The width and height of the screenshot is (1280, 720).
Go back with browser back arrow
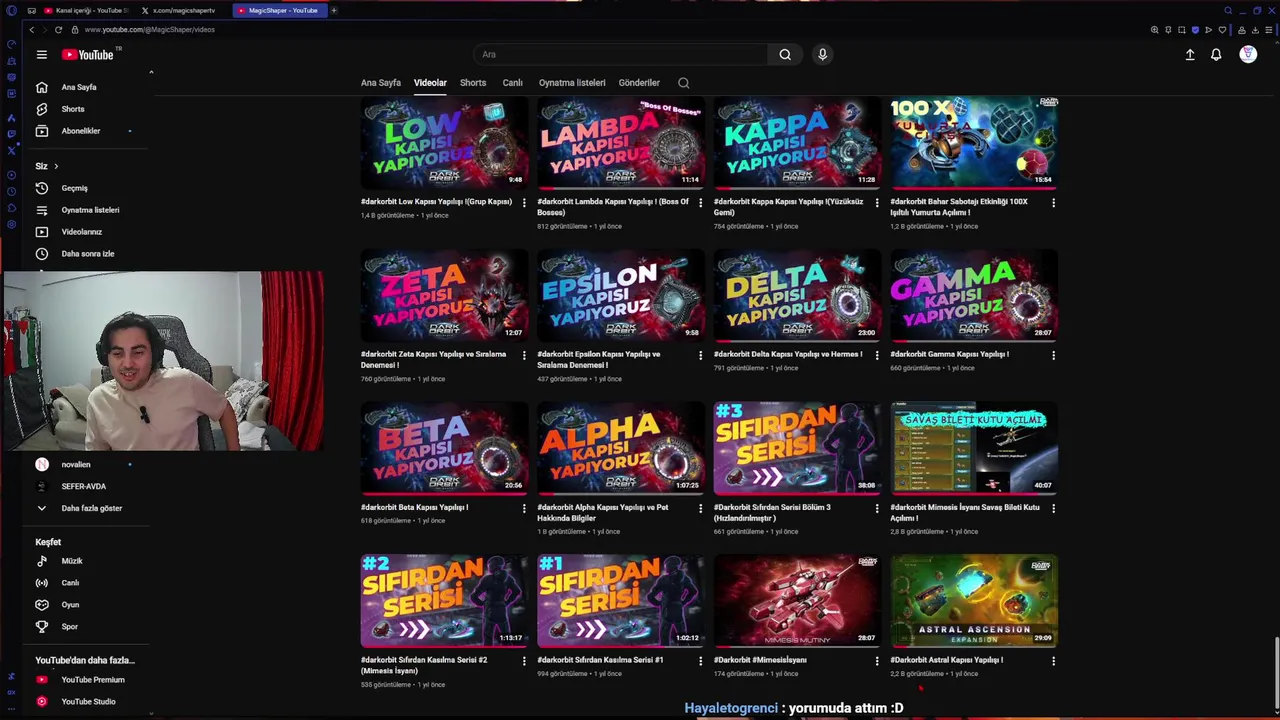click(31, 30)
